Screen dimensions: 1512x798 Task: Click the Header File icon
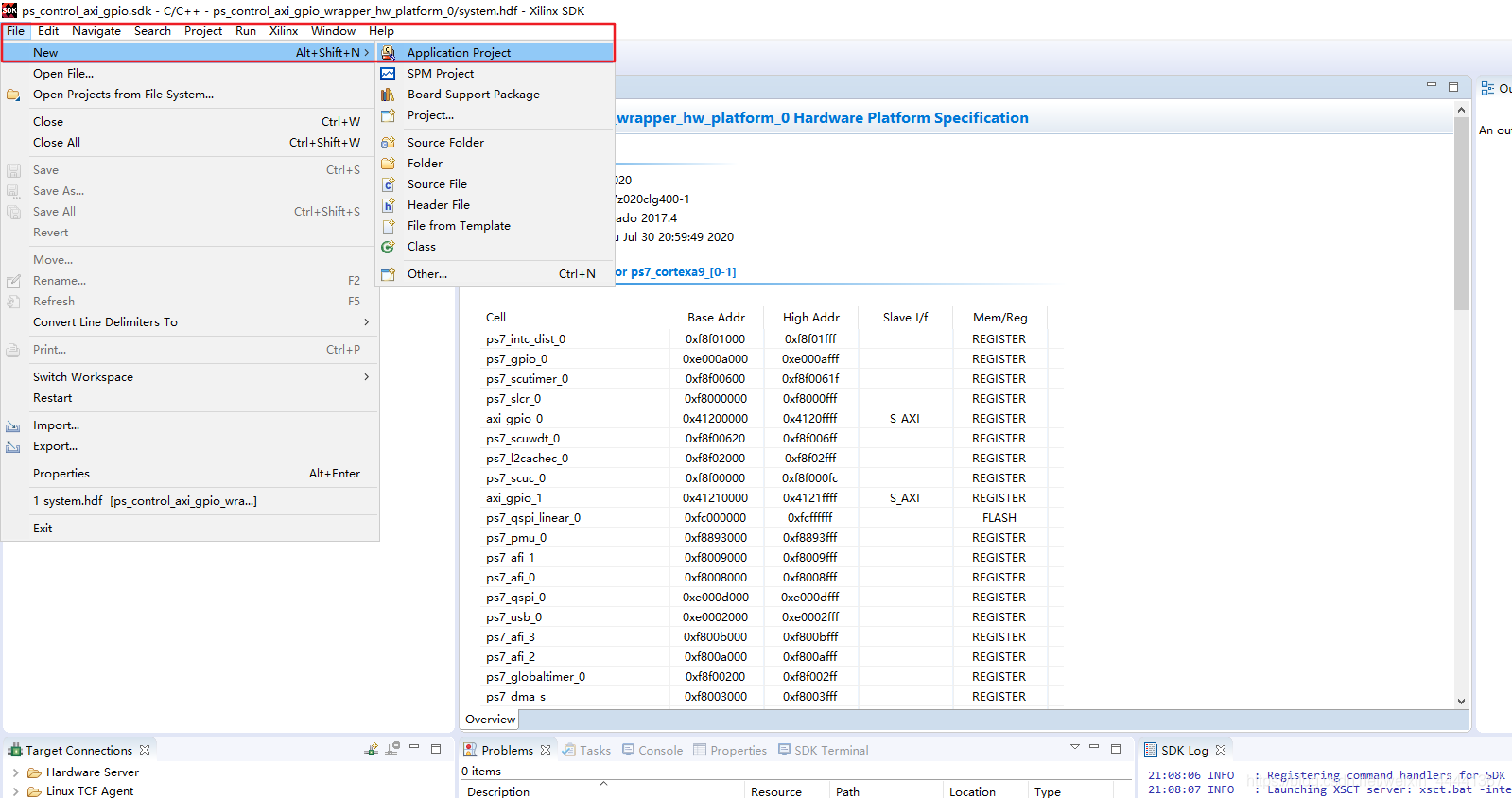pos(389,205)
